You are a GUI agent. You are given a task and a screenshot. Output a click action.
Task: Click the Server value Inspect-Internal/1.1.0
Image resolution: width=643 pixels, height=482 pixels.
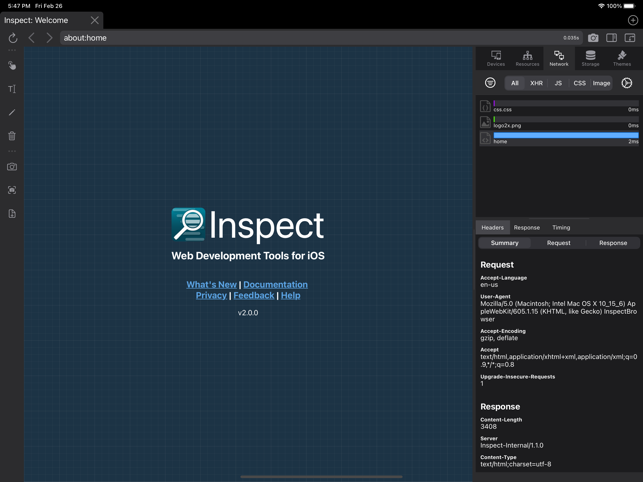pos(512,445)
